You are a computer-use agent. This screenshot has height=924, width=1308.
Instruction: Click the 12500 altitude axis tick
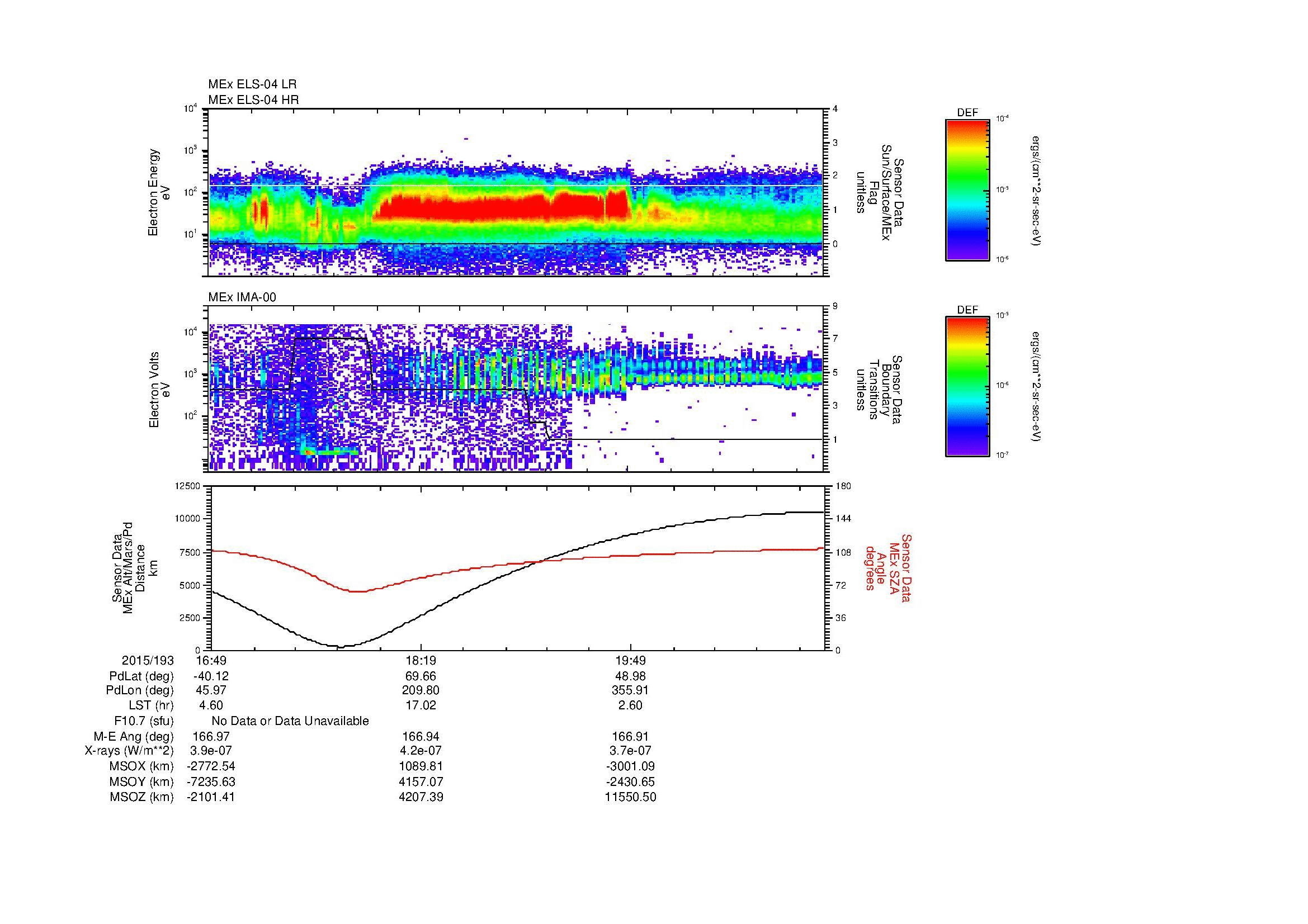(188, 486)
